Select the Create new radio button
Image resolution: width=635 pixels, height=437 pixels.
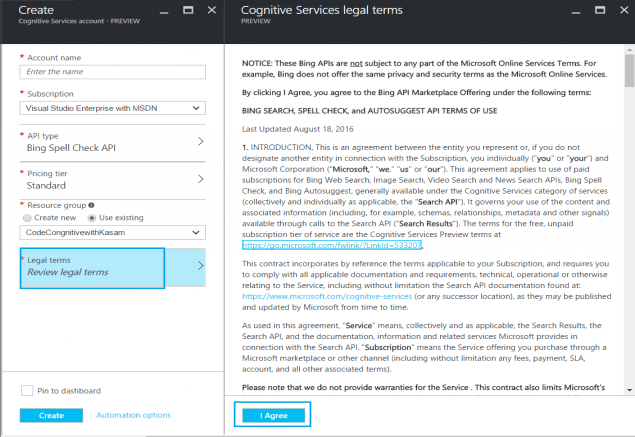point(26,217)
